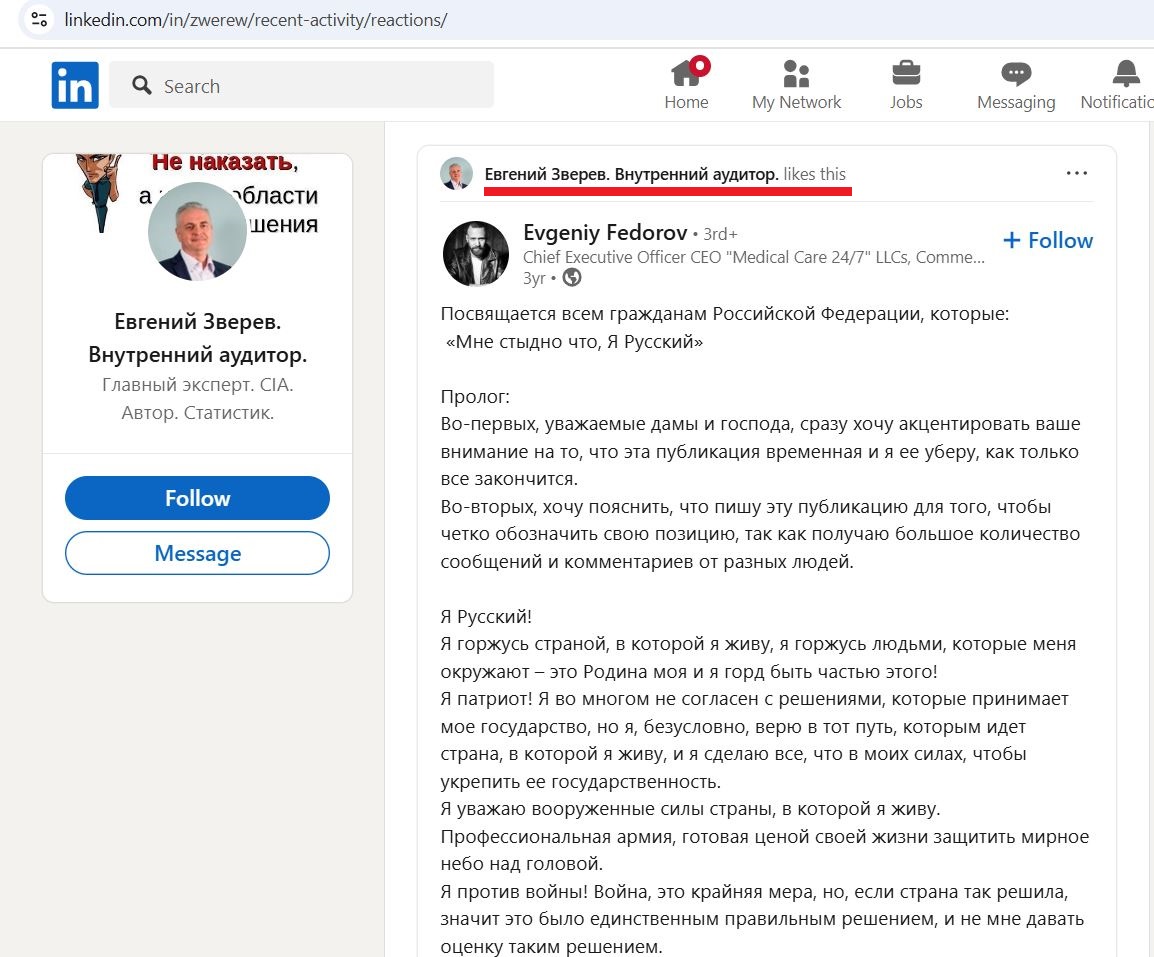Go to the Jobs section
This screenshot has width=1154, height=957.
pyautogui.click(x=906, y=85)
